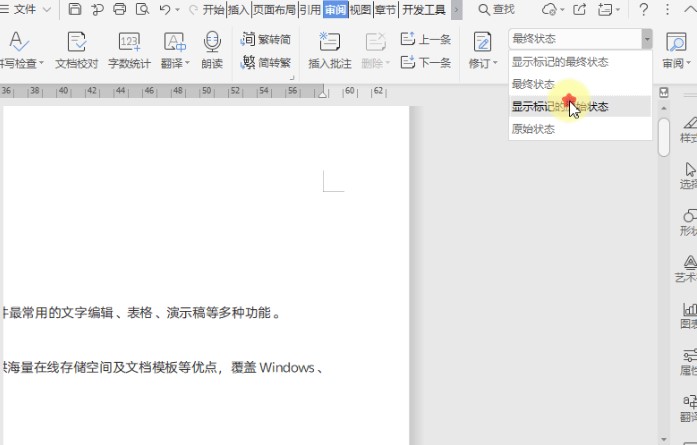Screen dimensions: 697x445
Task: Click 插入批注 to insert comment
Action: 330,50
